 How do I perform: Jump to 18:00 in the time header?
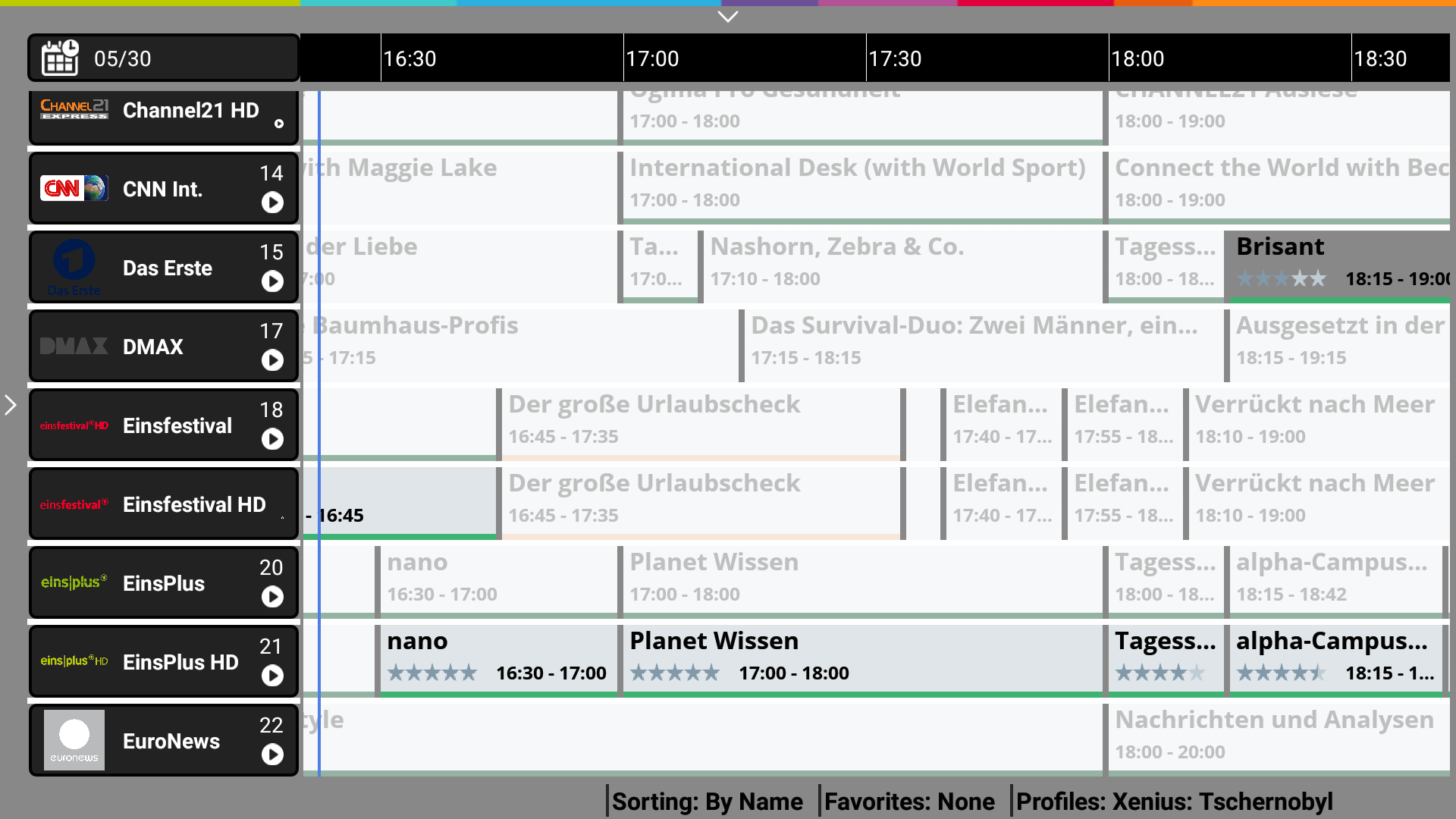point(1137,58)
